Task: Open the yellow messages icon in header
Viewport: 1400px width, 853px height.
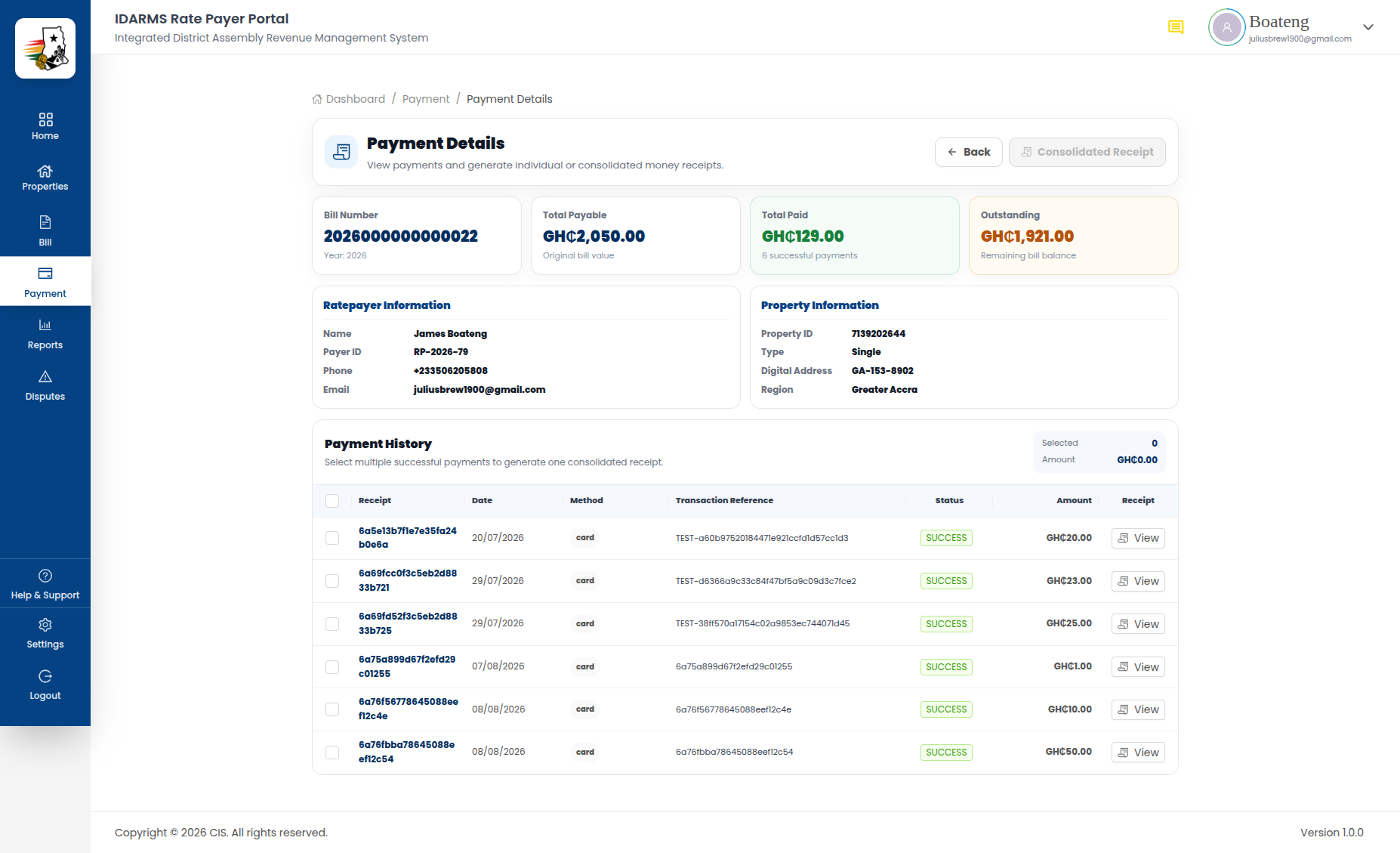Action: (1176, 27)
